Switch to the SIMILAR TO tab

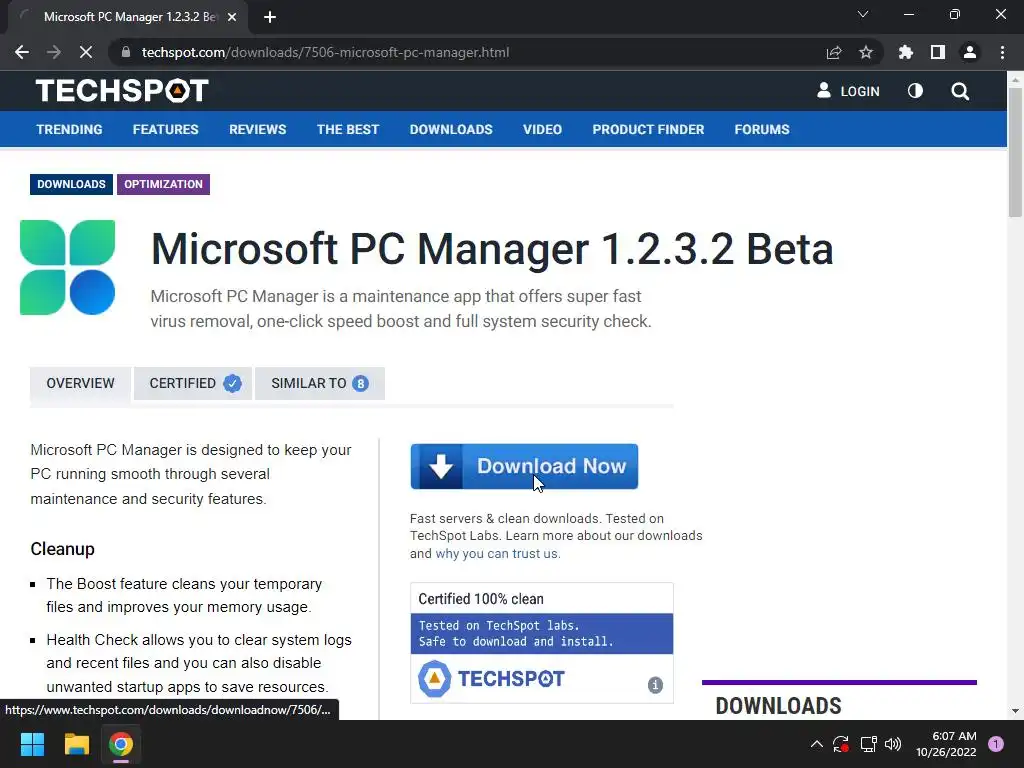pyautogui.click(x=319, y=383)
